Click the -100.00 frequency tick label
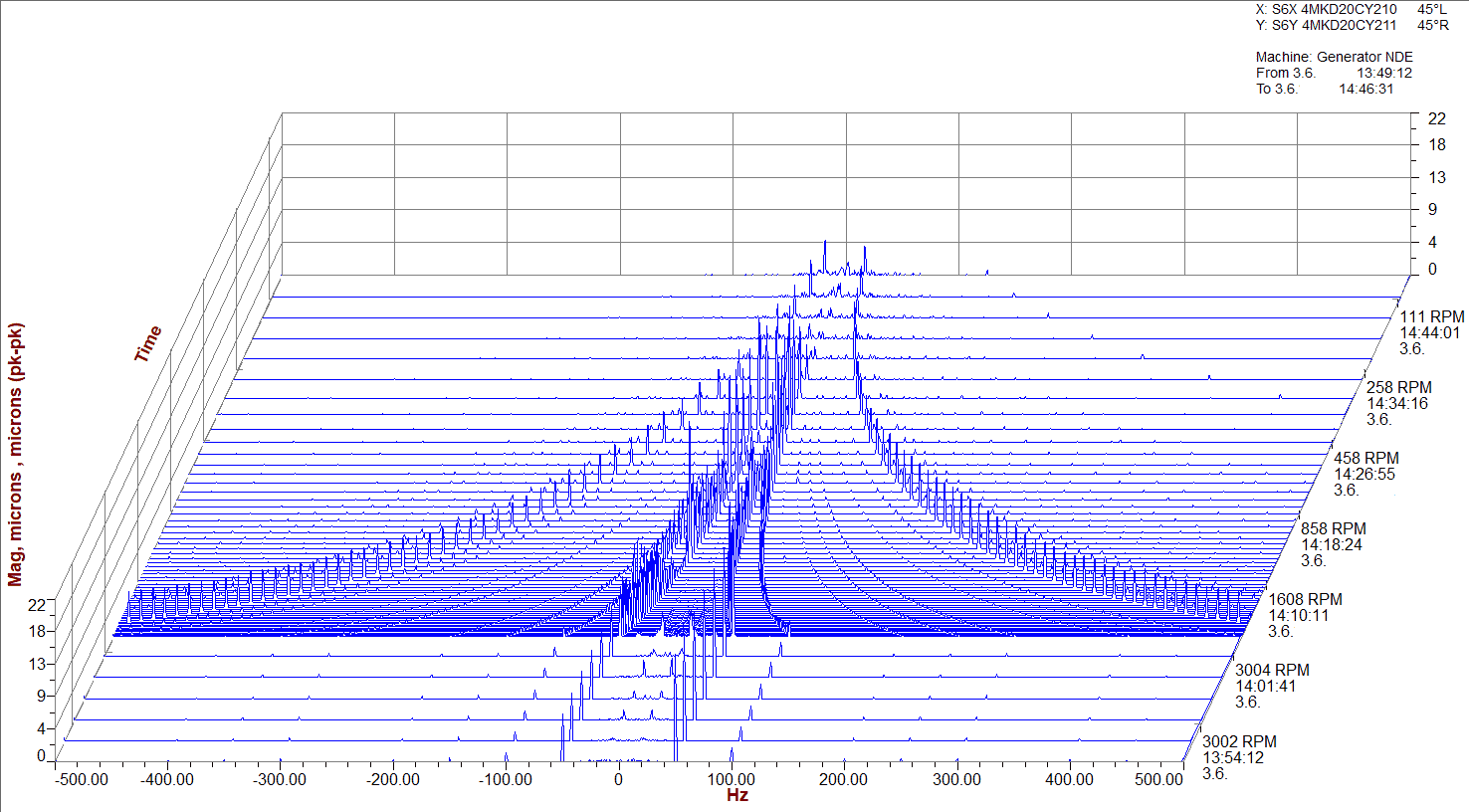 (x=505, y=779)
